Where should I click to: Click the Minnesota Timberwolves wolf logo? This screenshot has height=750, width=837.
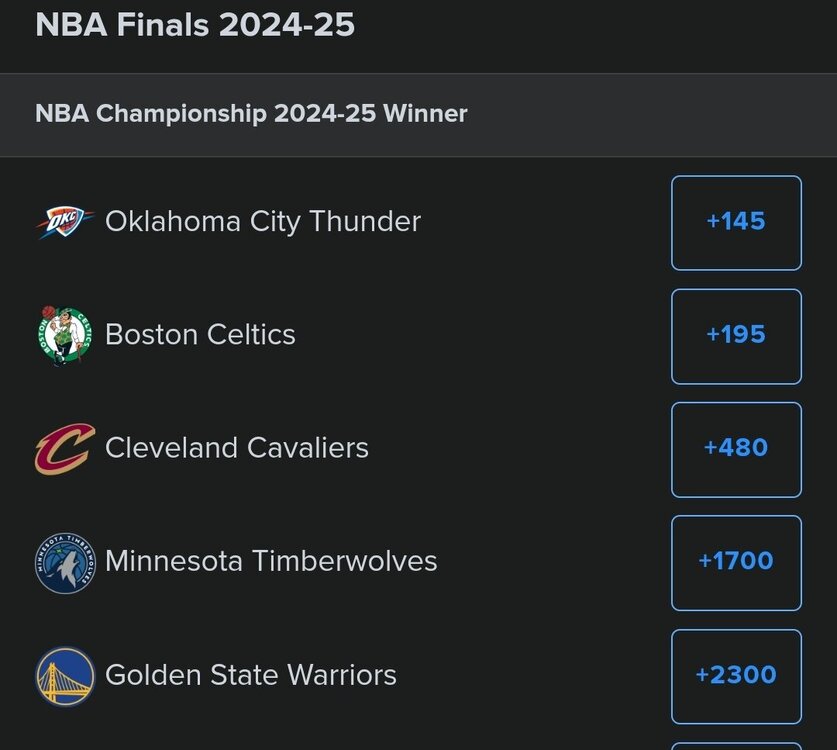coord(65,562)
